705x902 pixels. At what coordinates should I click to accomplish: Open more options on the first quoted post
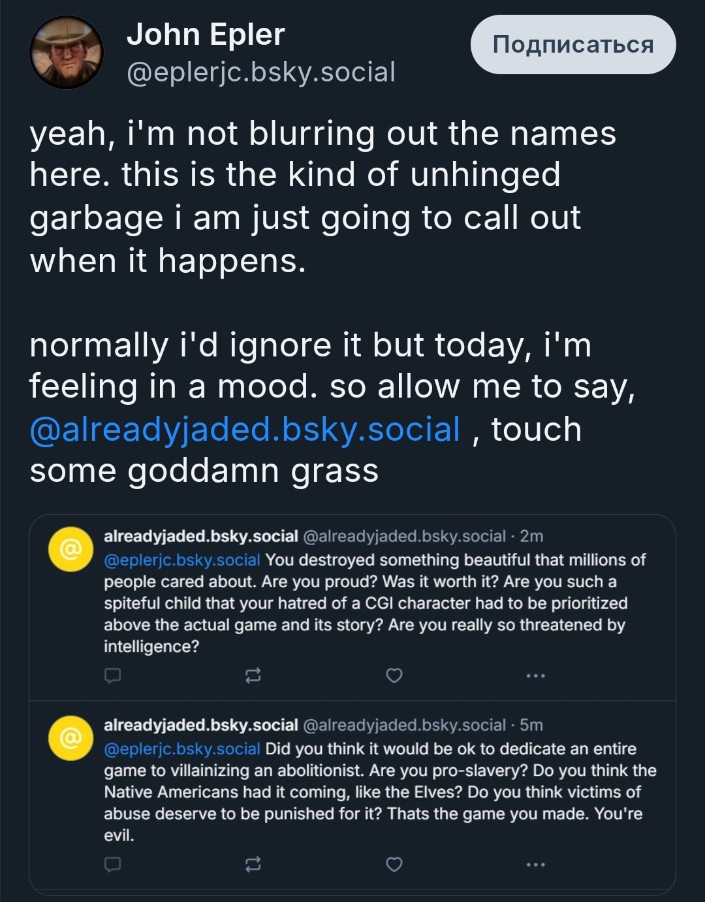pos(535,676)
